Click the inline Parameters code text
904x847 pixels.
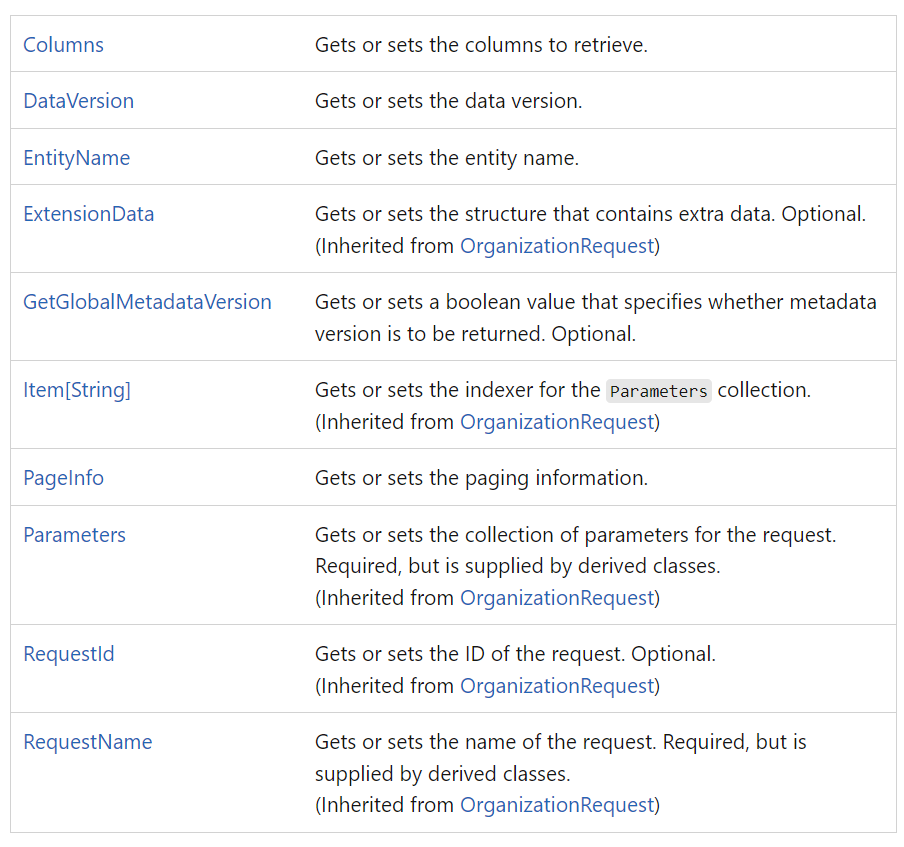(x=658, y=391)
